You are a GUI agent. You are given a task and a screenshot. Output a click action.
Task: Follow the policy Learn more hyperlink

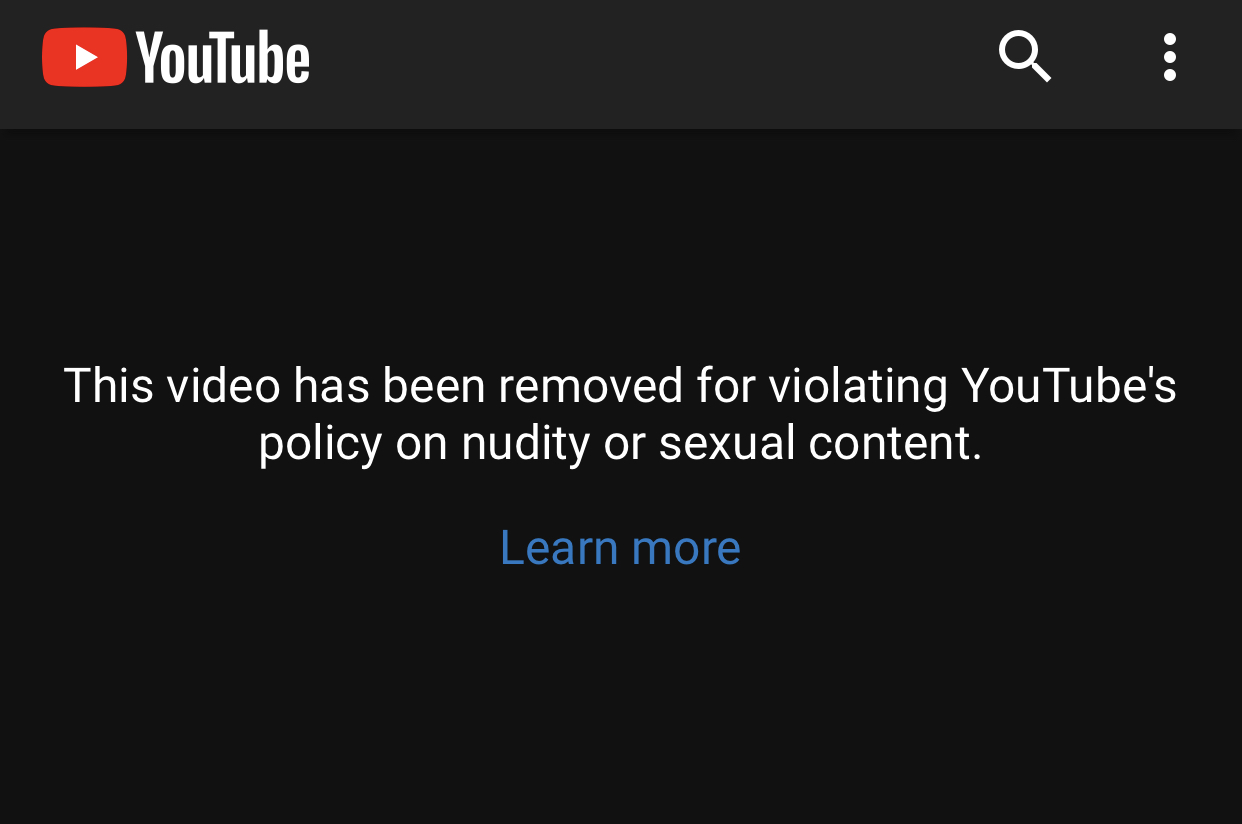tap(620, 547)
